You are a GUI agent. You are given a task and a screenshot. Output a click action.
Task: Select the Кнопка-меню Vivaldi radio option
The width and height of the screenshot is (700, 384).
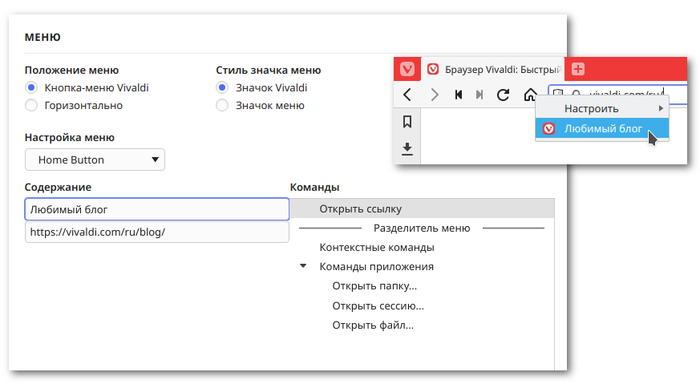(31, 88)
